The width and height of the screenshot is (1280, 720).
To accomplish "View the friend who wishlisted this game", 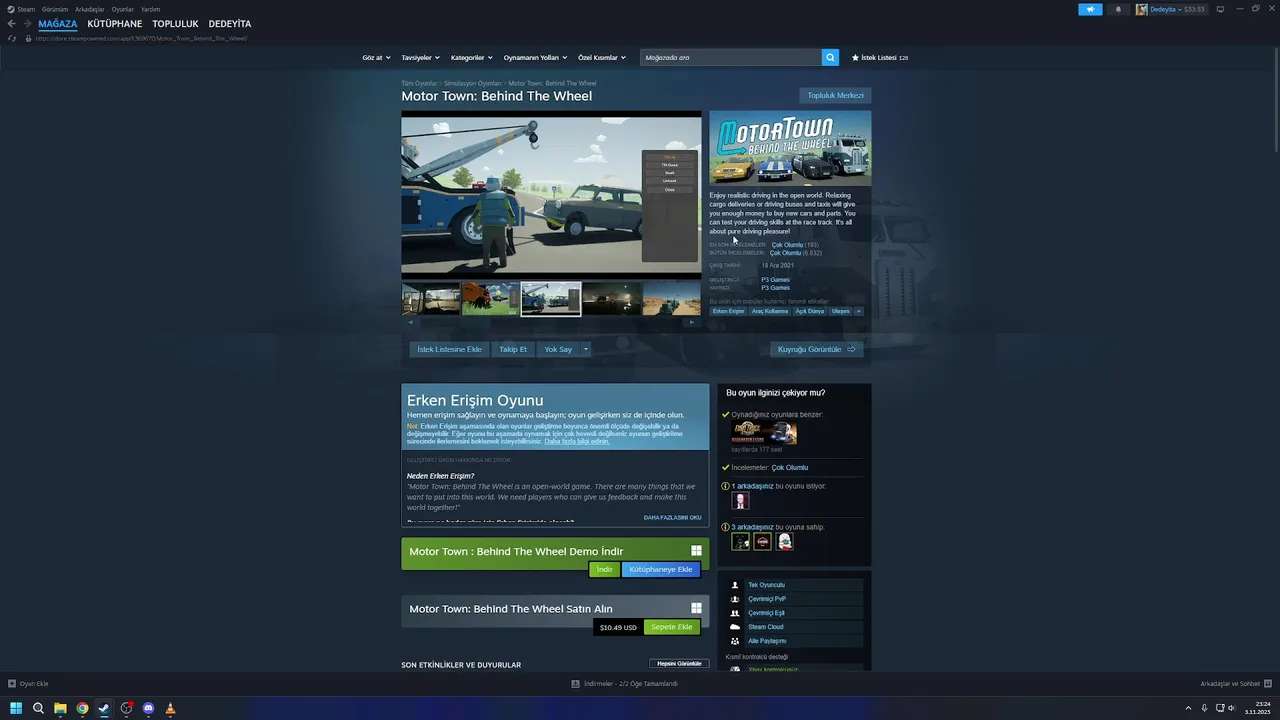I will tap(740, 501).
